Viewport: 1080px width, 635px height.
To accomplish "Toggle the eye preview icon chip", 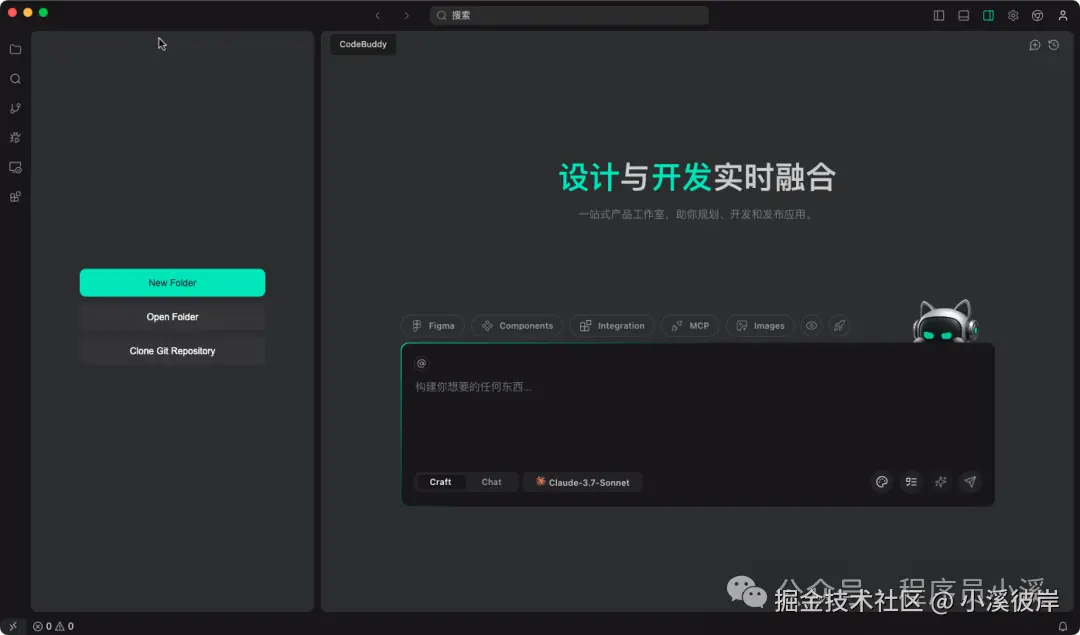I will click(x=811, y=326).
